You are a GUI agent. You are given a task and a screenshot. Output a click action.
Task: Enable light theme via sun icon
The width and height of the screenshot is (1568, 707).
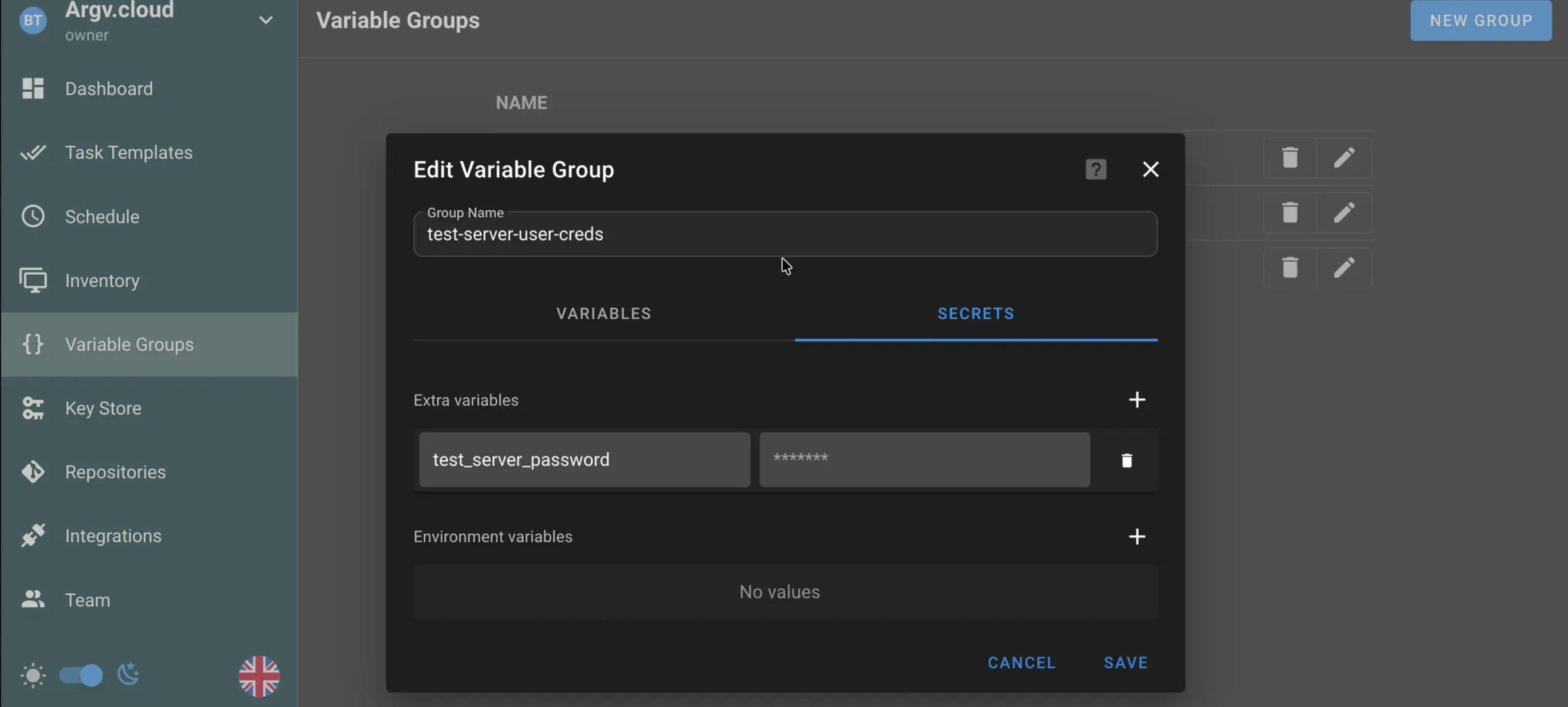33,675
